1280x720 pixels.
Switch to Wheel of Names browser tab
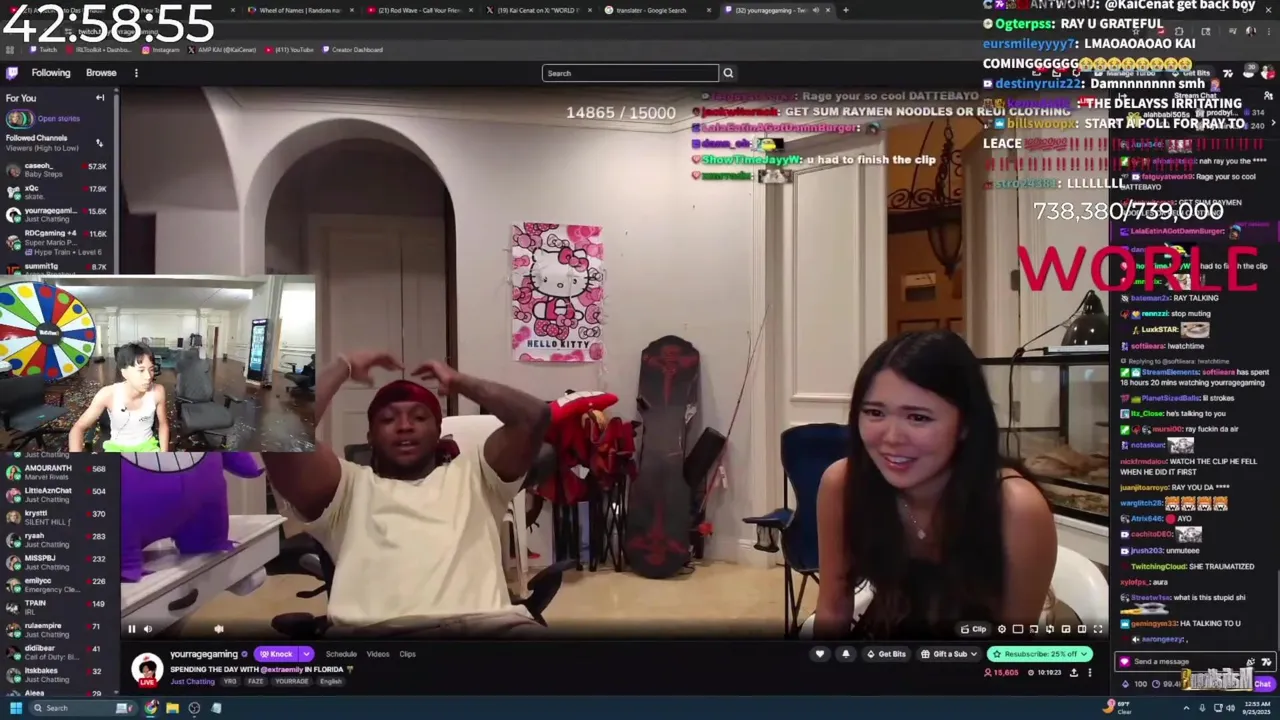(x=300, y=10)
